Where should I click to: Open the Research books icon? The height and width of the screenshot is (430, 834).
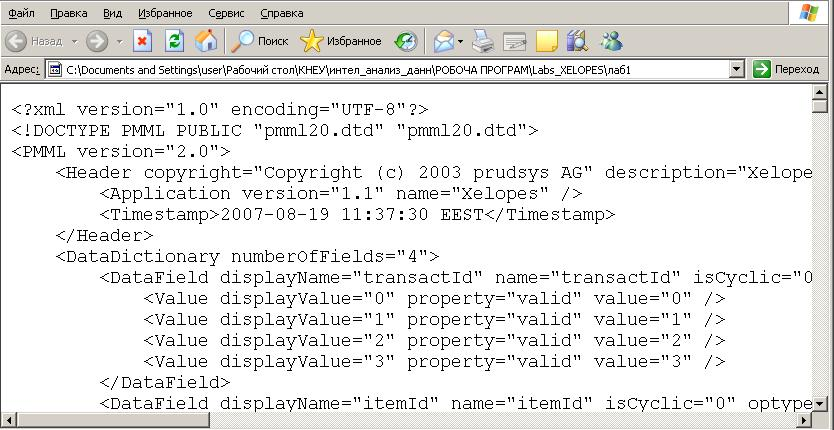pos(578,41)
